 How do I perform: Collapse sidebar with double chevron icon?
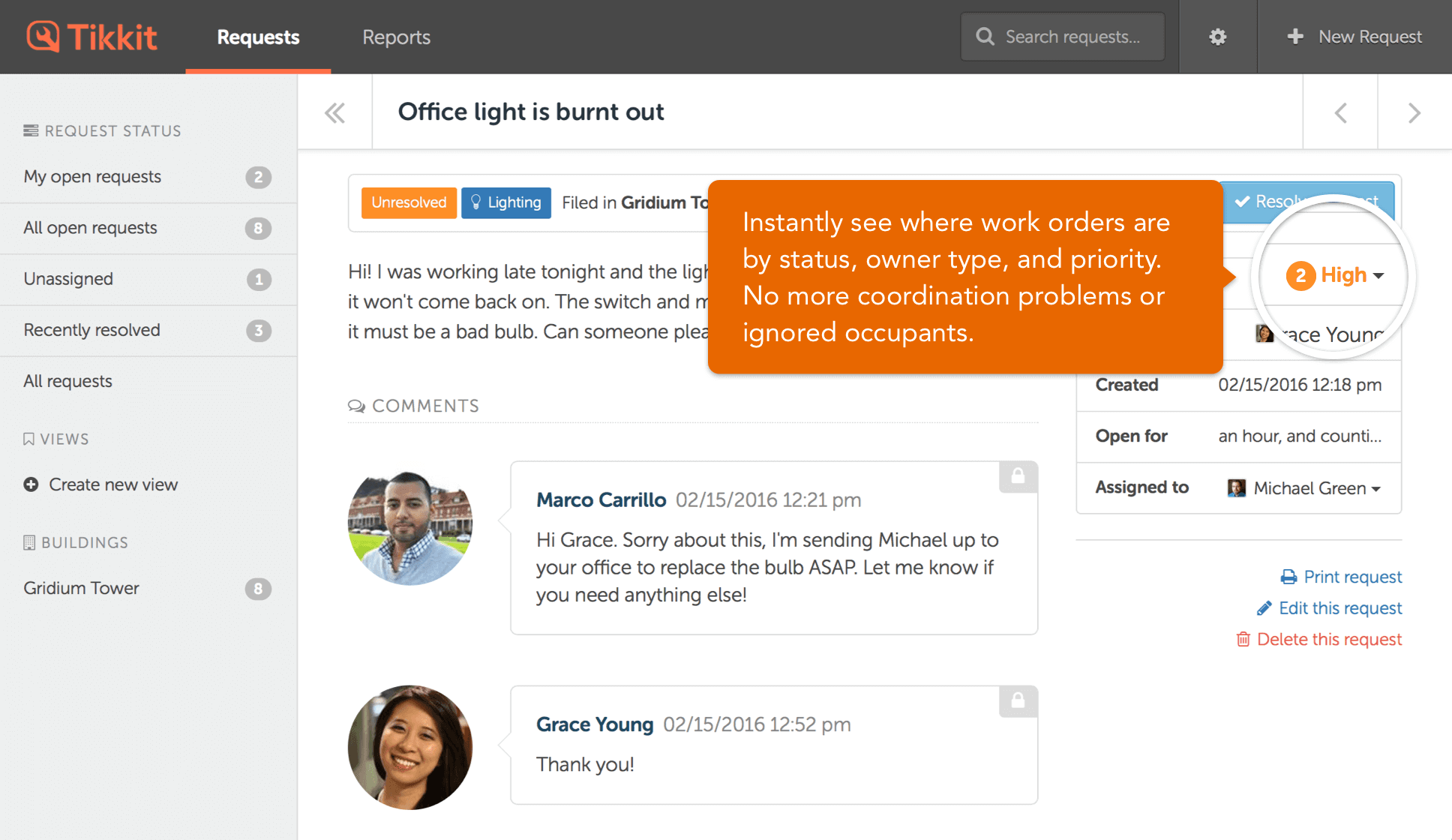tap(334, 112)
